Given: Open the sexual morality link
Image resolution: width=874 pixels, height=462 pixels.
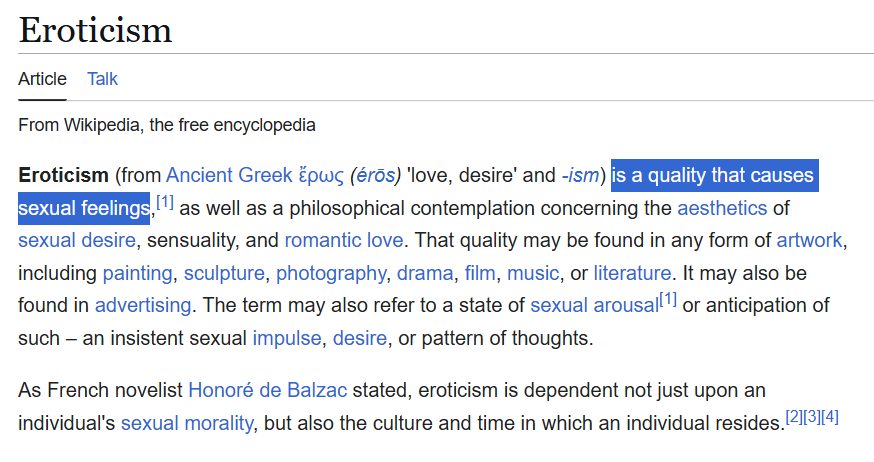Looking at the screenshot, I should point(187,424).
